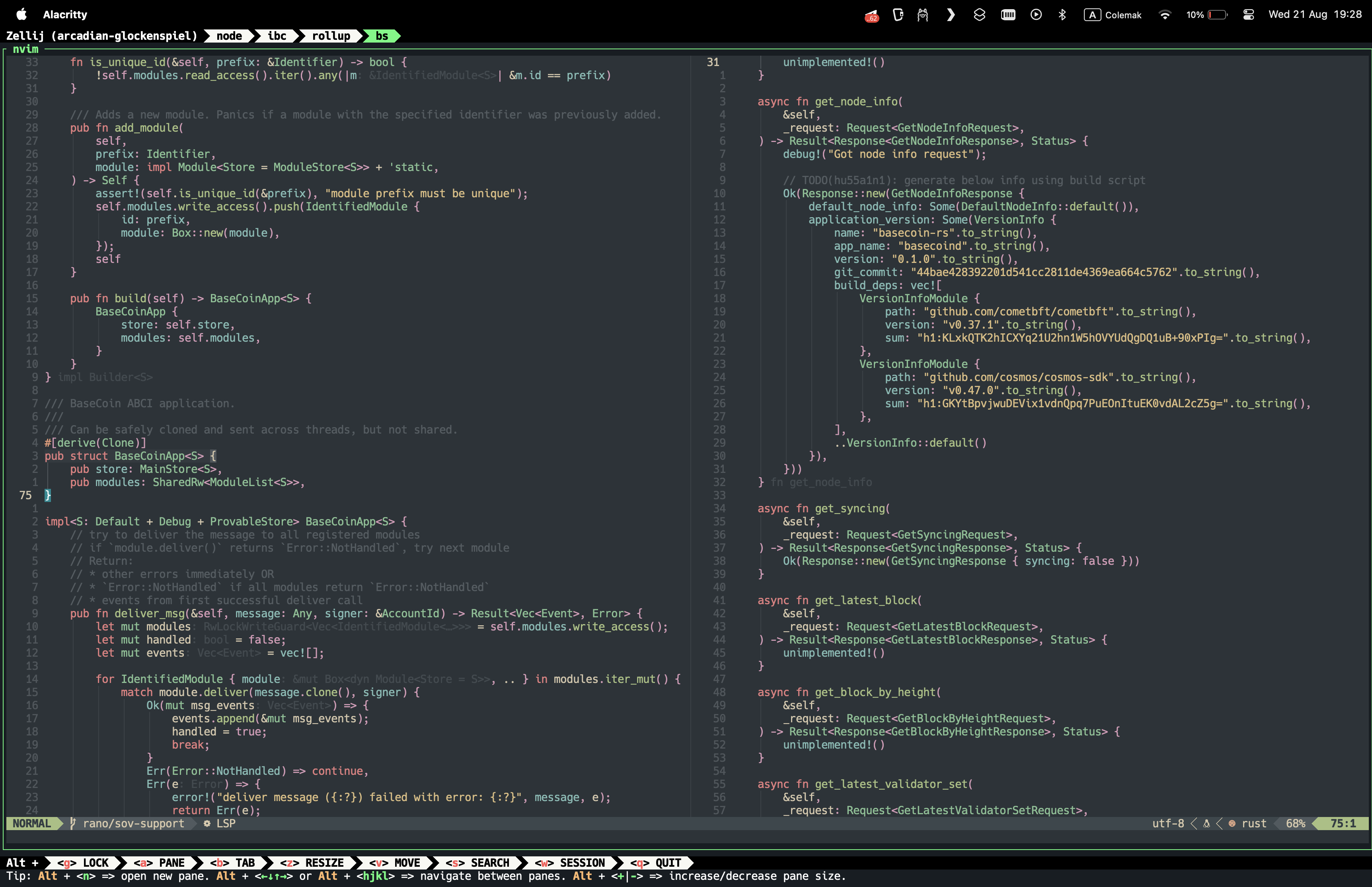Open the Apple menu
The image size is (1372, 887).
[x=21, y=14]
